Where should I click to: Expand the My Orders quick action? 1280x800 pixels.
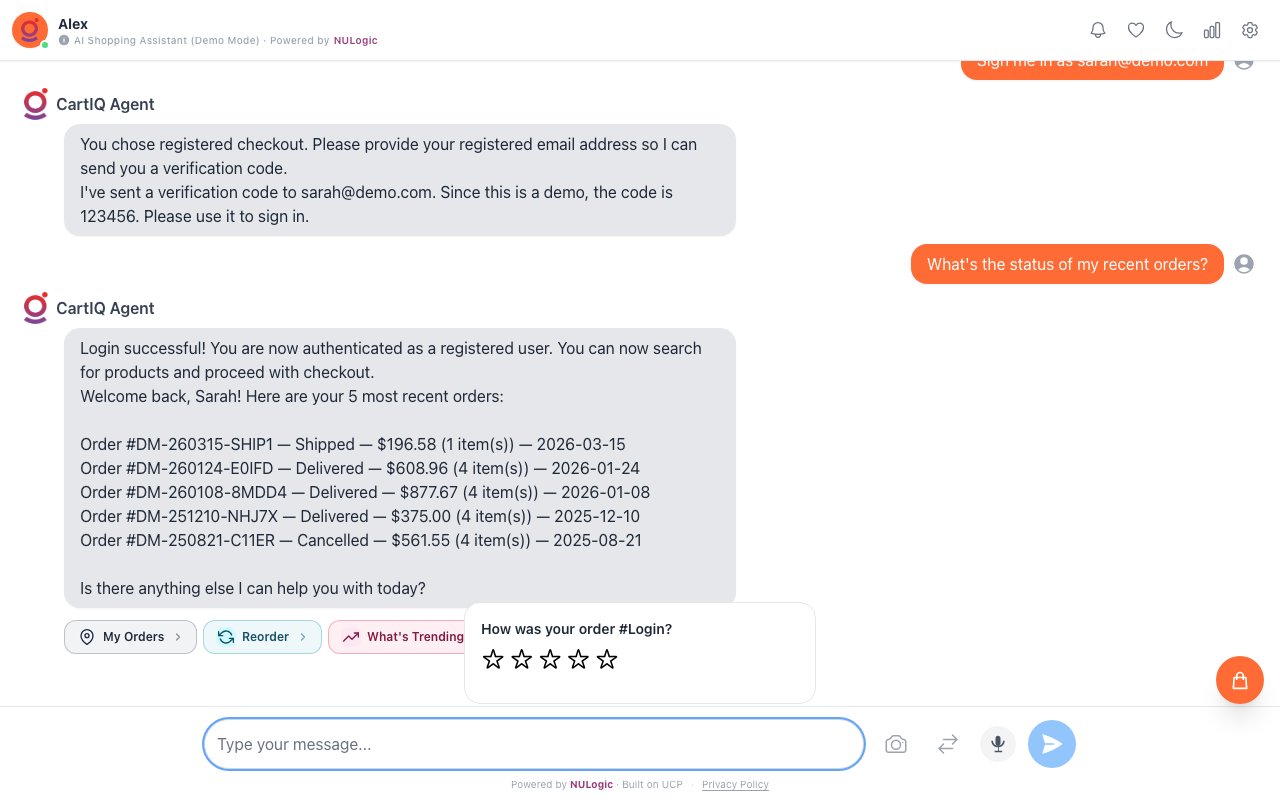coord(130,637)
